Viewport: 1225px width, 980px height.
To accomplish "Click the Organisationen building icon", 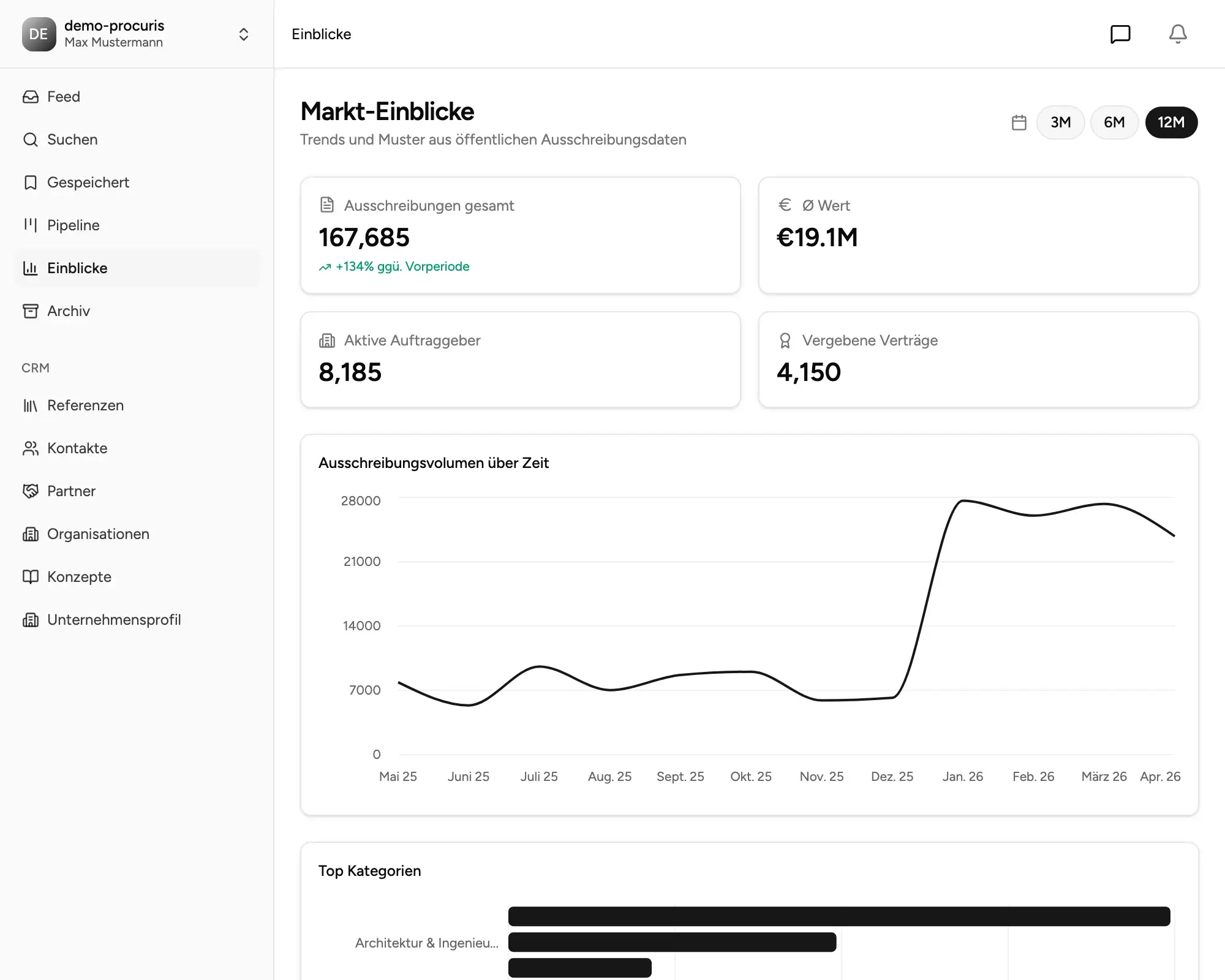I will pyautogui.click(x=31, y=534).
